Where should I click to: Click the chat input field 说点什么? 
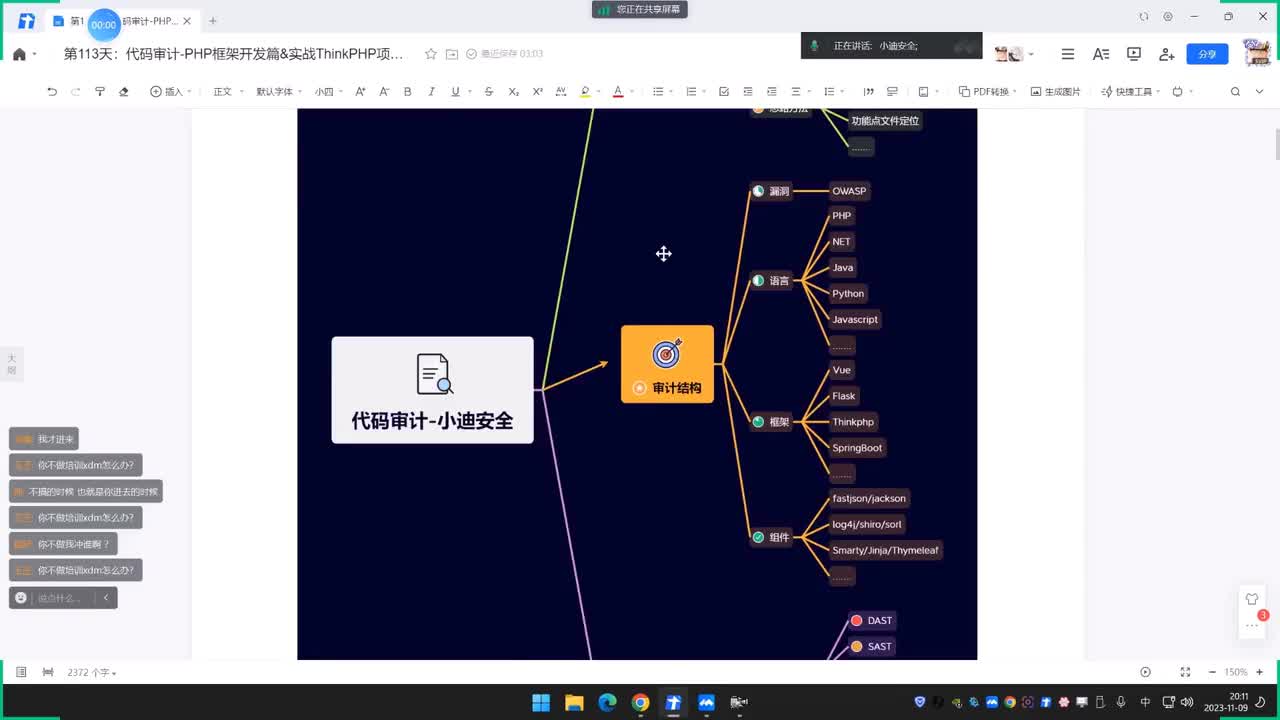point(63,598)
